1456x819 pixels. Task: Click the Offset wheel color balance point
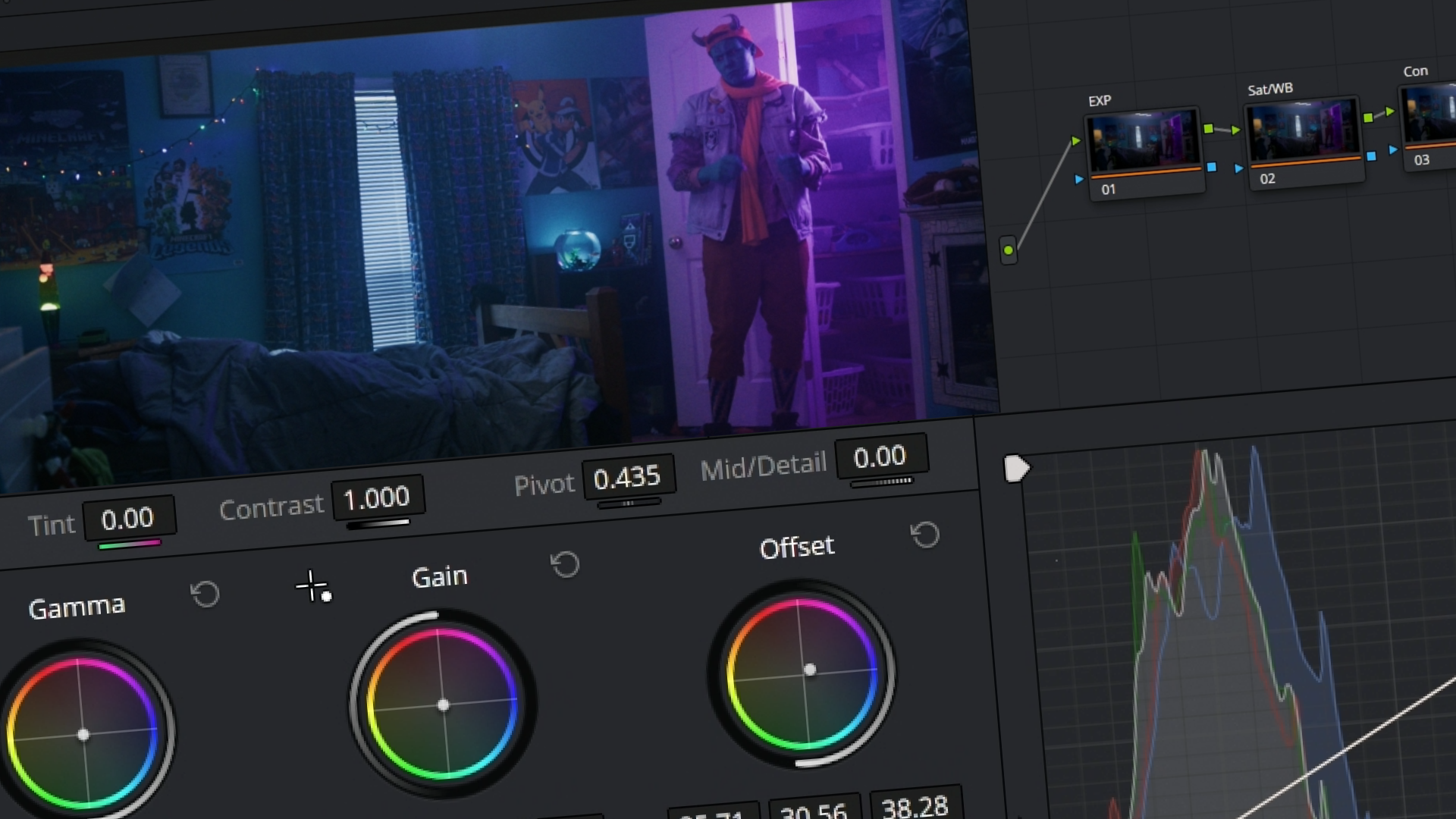click(810, 670)
